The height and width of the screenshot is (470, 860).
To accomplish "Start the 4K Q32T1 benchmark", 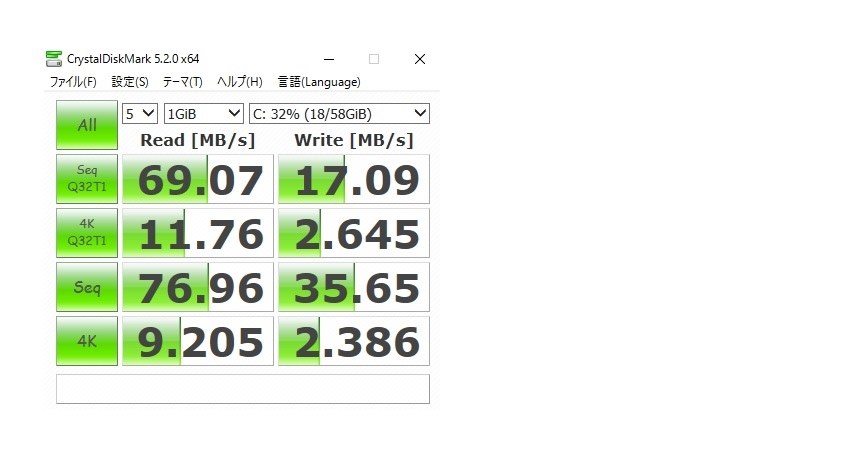I will click(x=87, y=233).
